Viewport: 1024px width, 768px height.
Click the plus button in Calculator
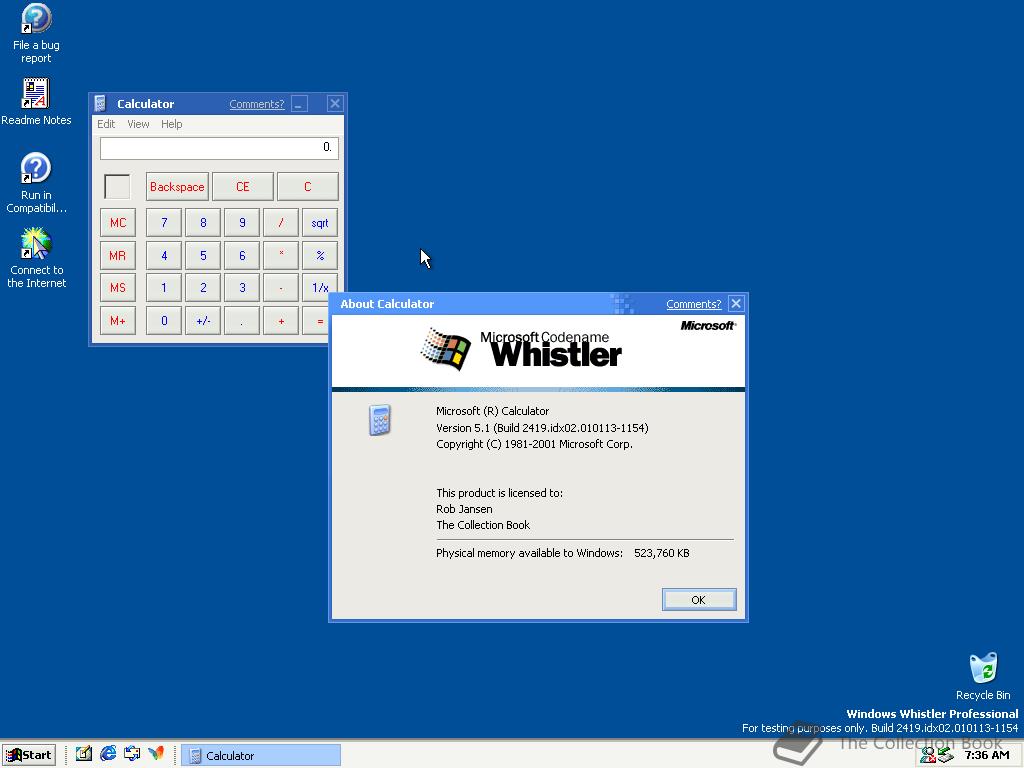click(x=281, y=321)
